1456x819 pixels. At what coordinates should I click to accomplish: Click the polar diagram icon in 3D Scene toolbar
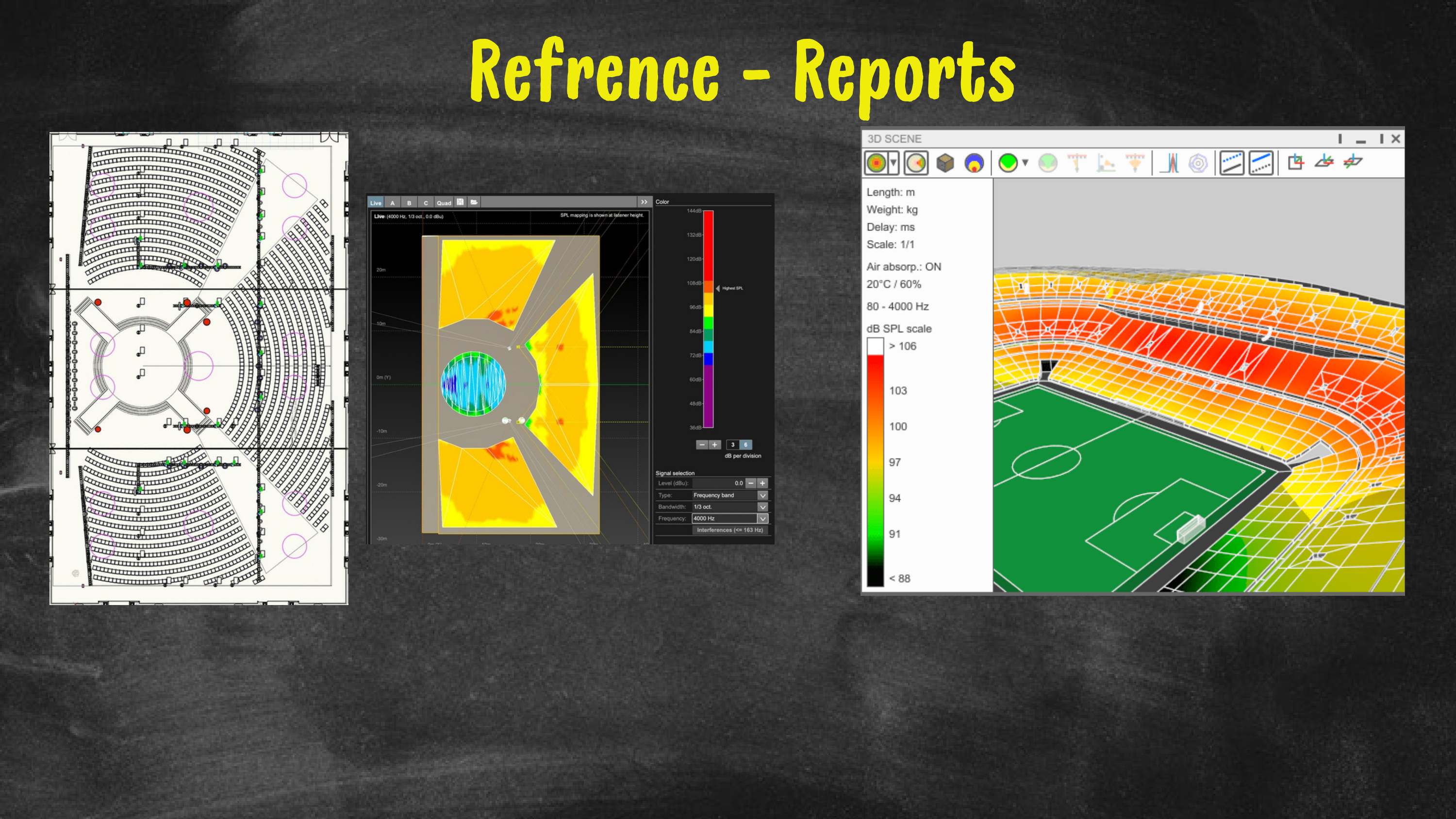click(1198, 164)
